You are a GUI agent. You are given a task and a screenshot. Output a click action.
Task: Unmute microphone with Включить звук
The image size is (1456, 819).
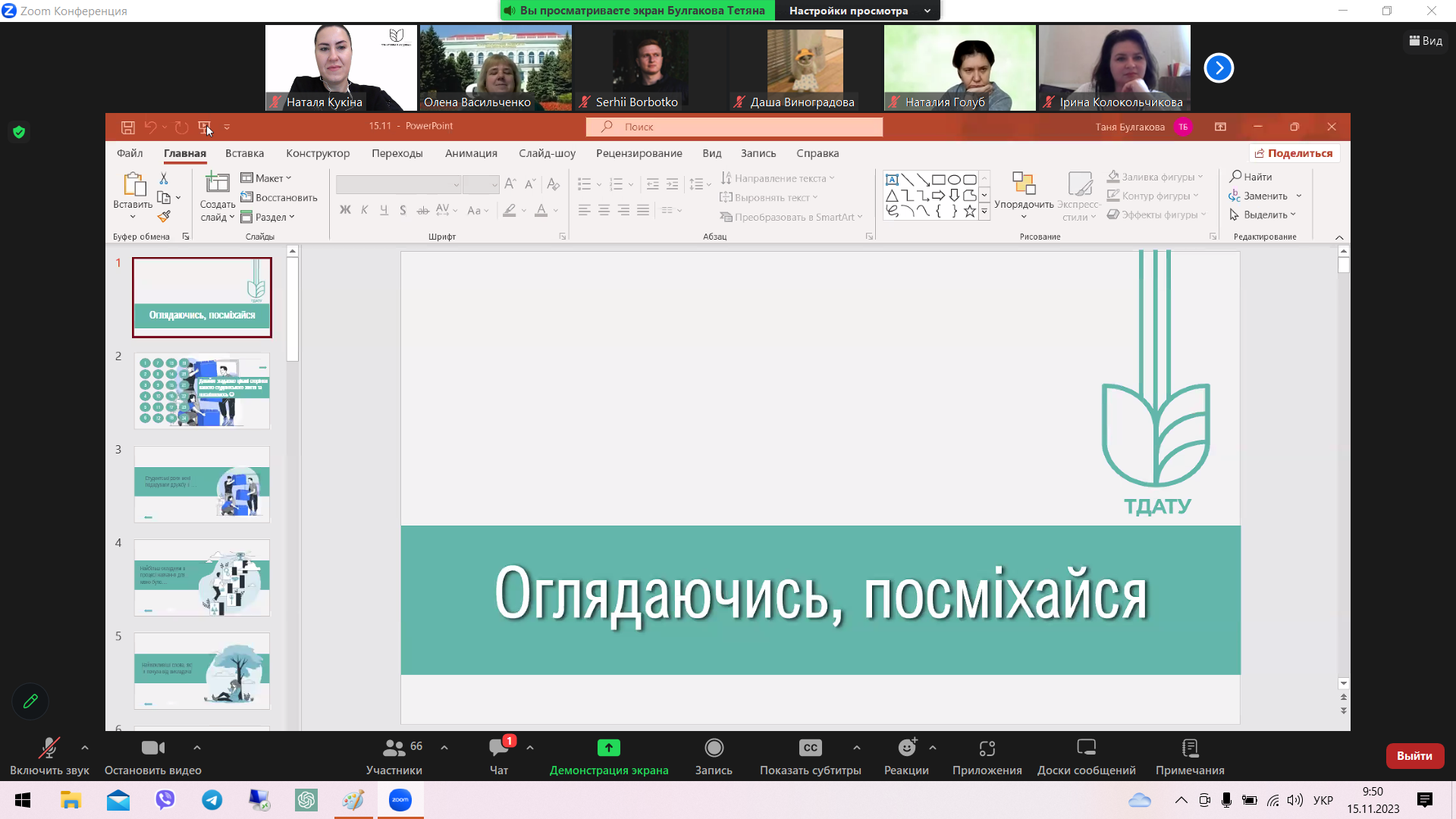[x=49, y=756]
